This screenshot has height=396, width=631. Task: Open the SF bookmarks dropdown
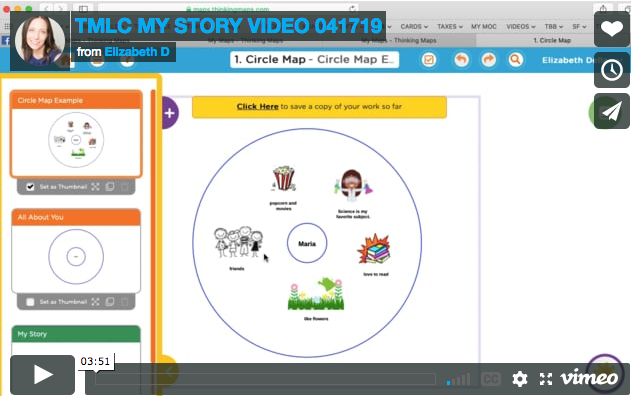tap(579, 27)
